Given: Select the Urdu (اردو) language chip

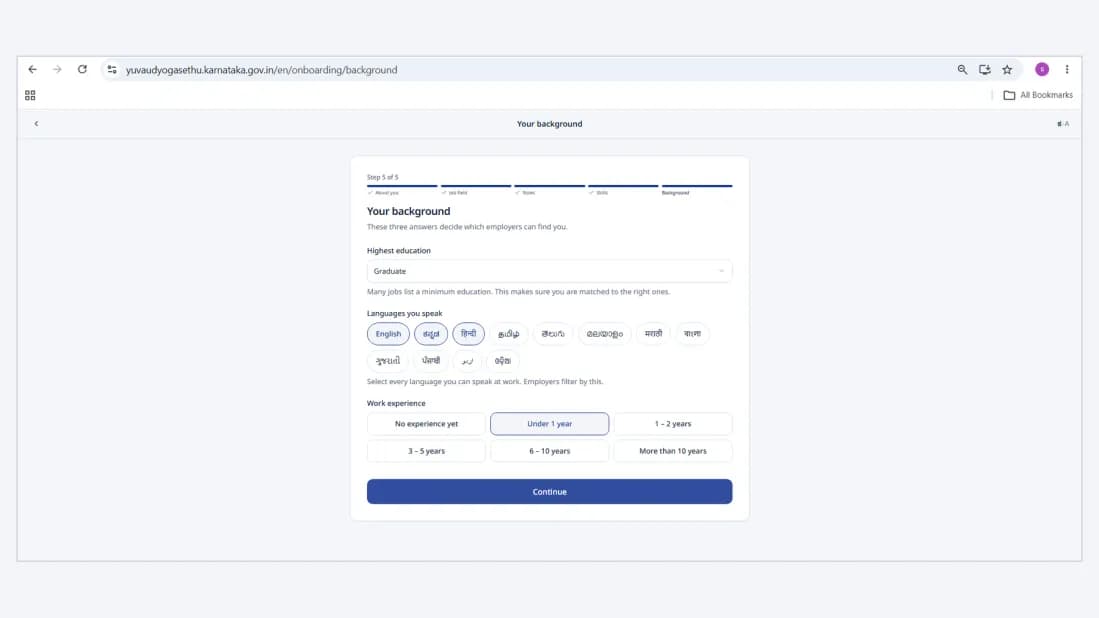Looking at the screenshot, I should pos(467,361).
